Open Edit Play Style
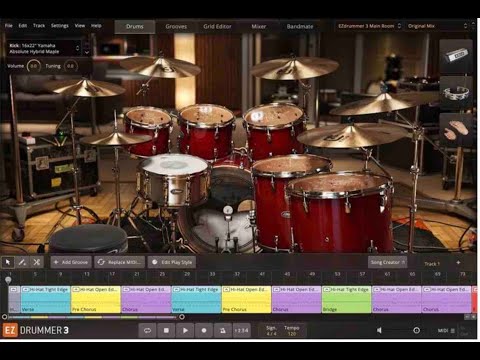This screenshot has height=360, width=480. point(172,262)
